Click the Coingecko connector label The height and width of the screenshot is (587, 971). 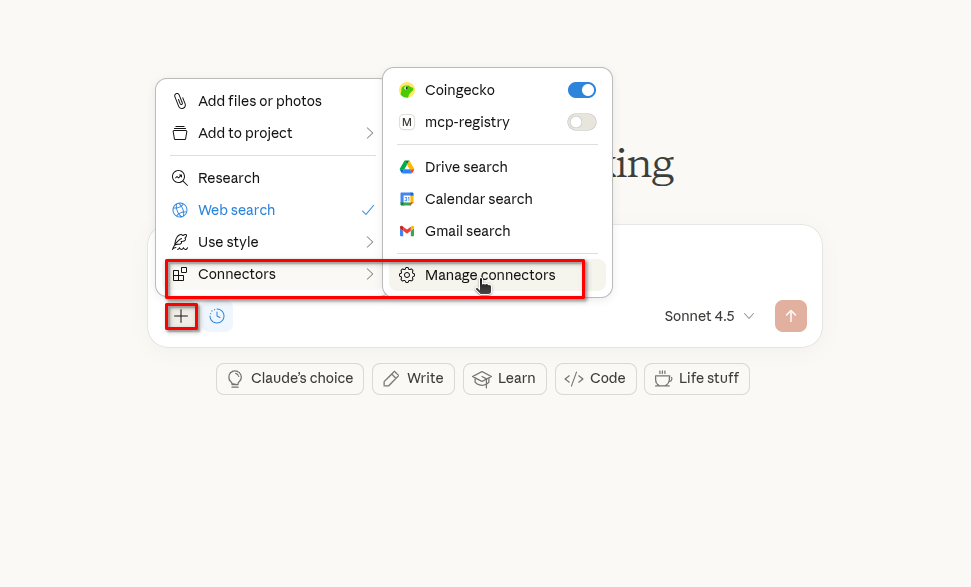459,90
